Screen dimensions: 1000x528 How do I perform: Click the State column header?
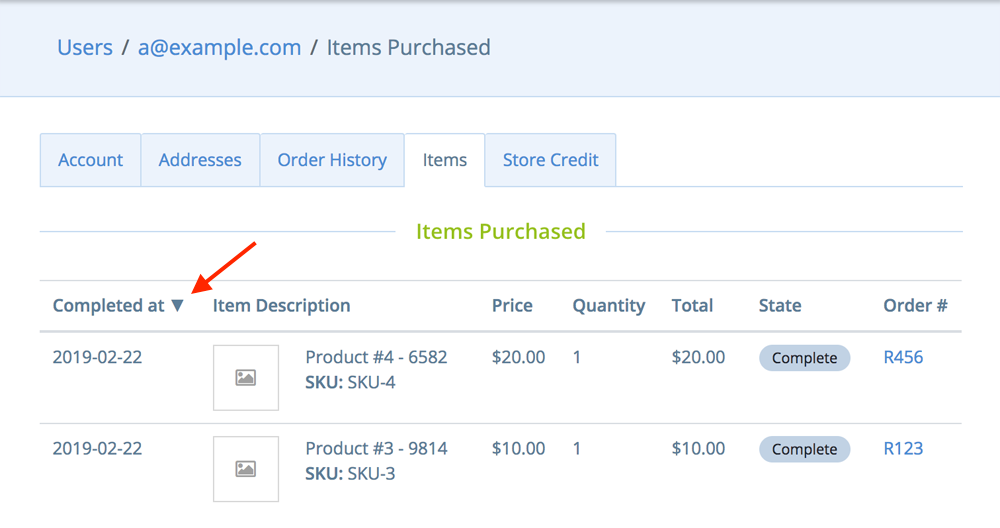(780, 306)
